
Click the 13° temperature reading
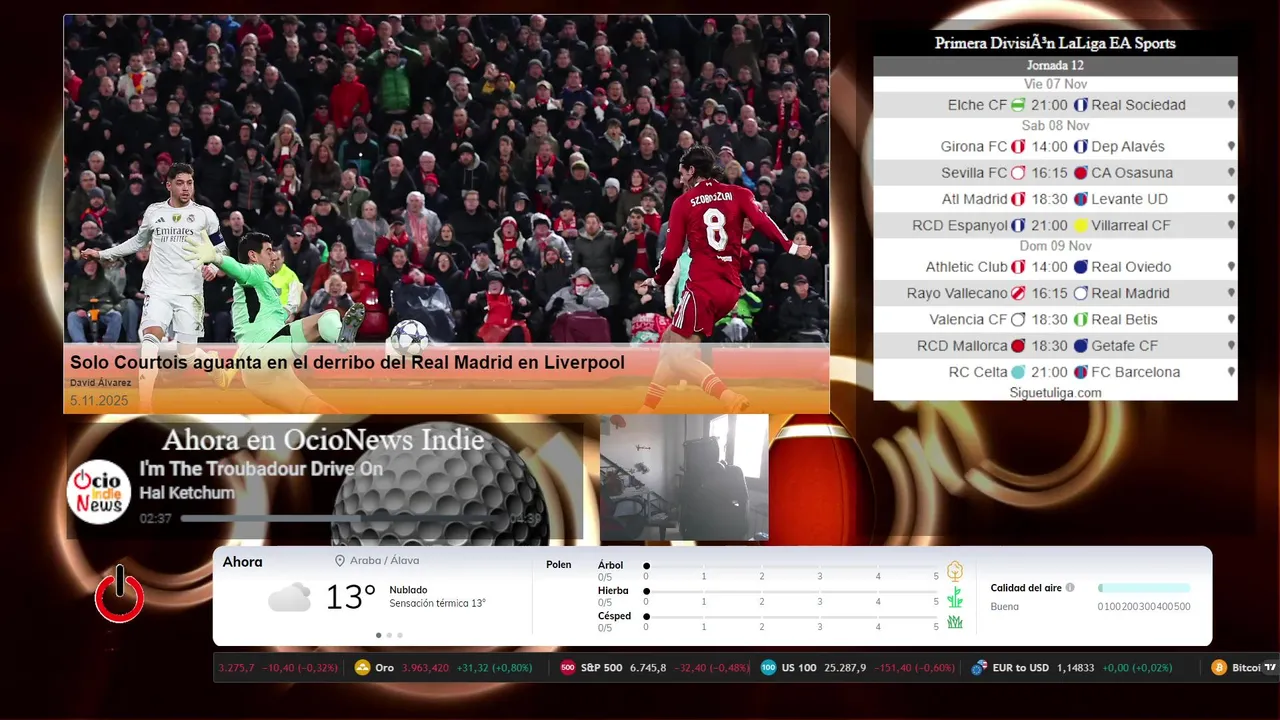351,598
